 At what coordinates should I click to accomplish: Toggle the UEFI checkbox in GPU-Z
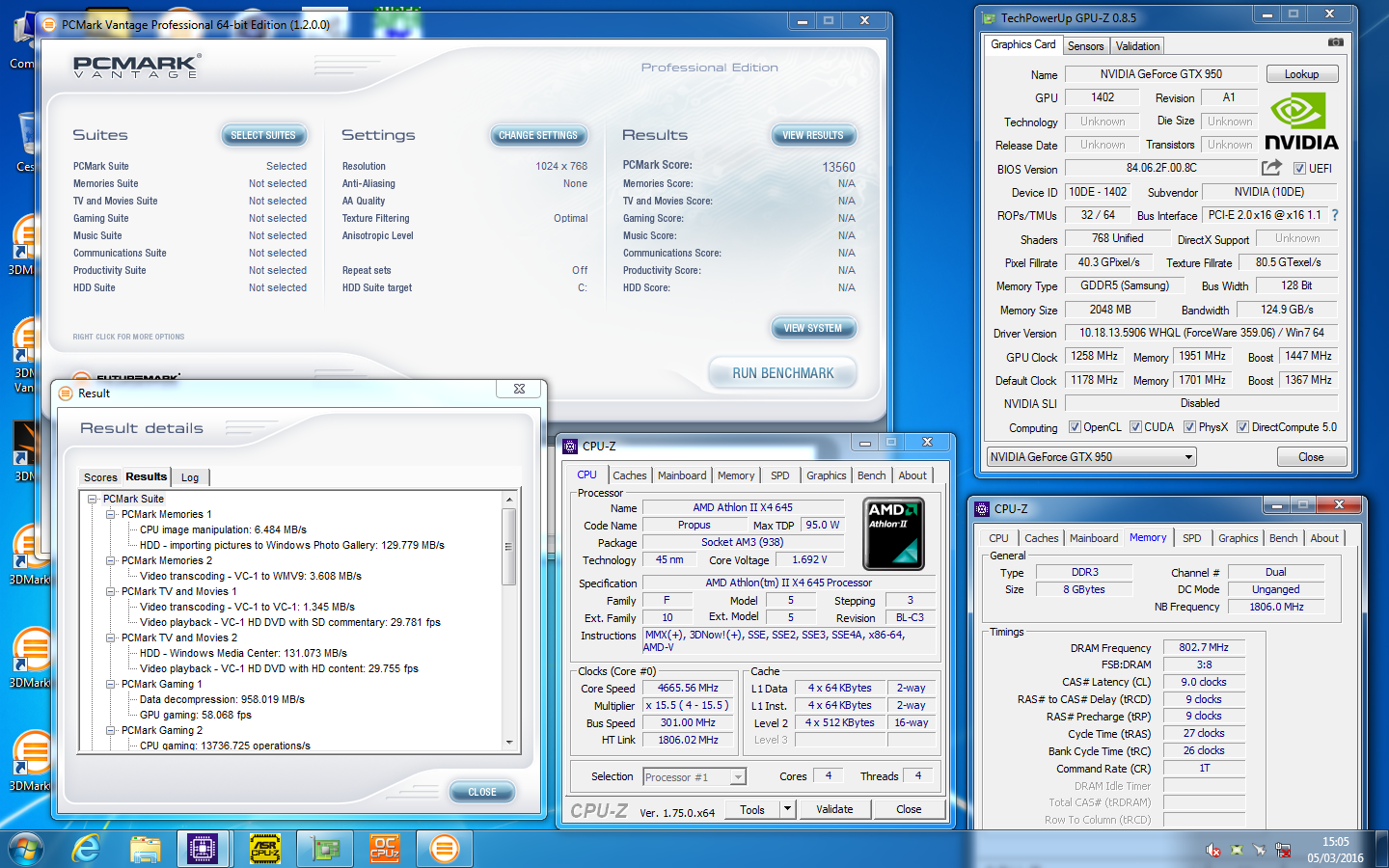coord(1299,168)
